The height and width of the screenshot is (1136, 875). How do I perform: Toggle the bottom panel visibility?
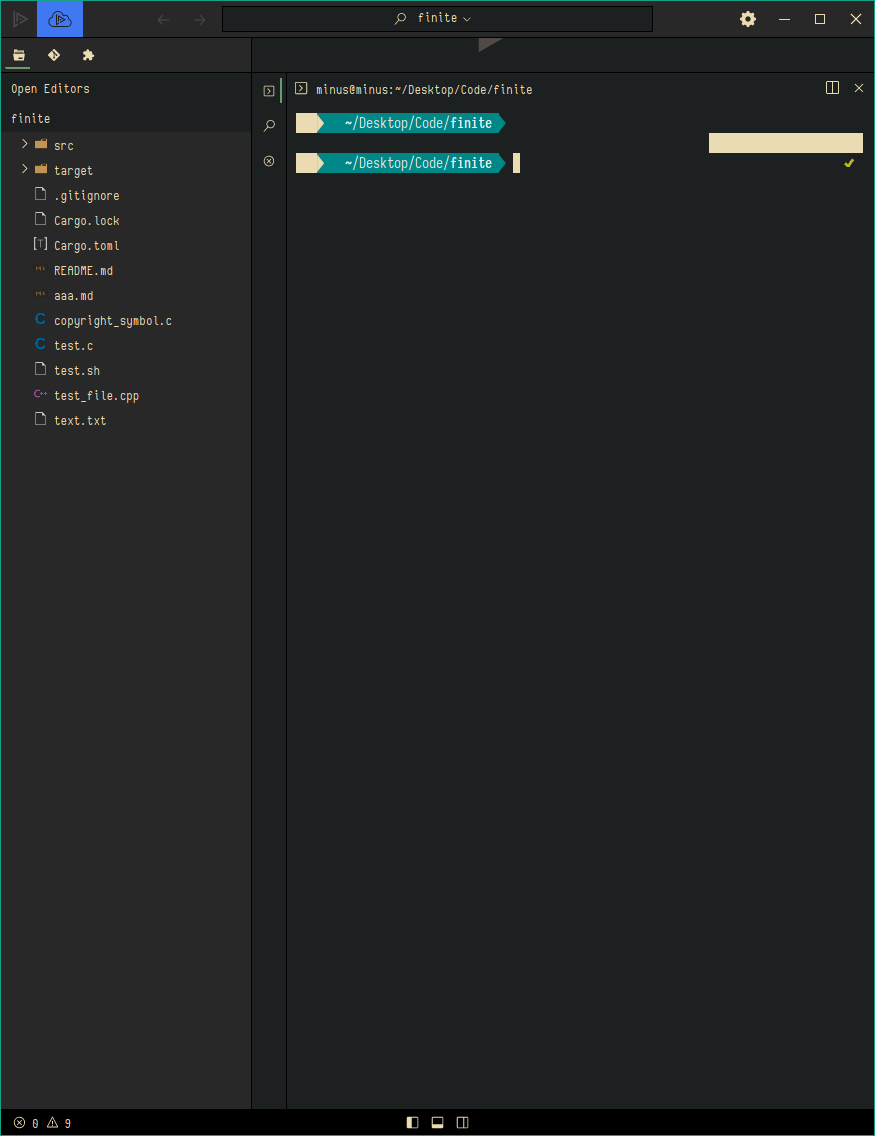pos(438,1122)
